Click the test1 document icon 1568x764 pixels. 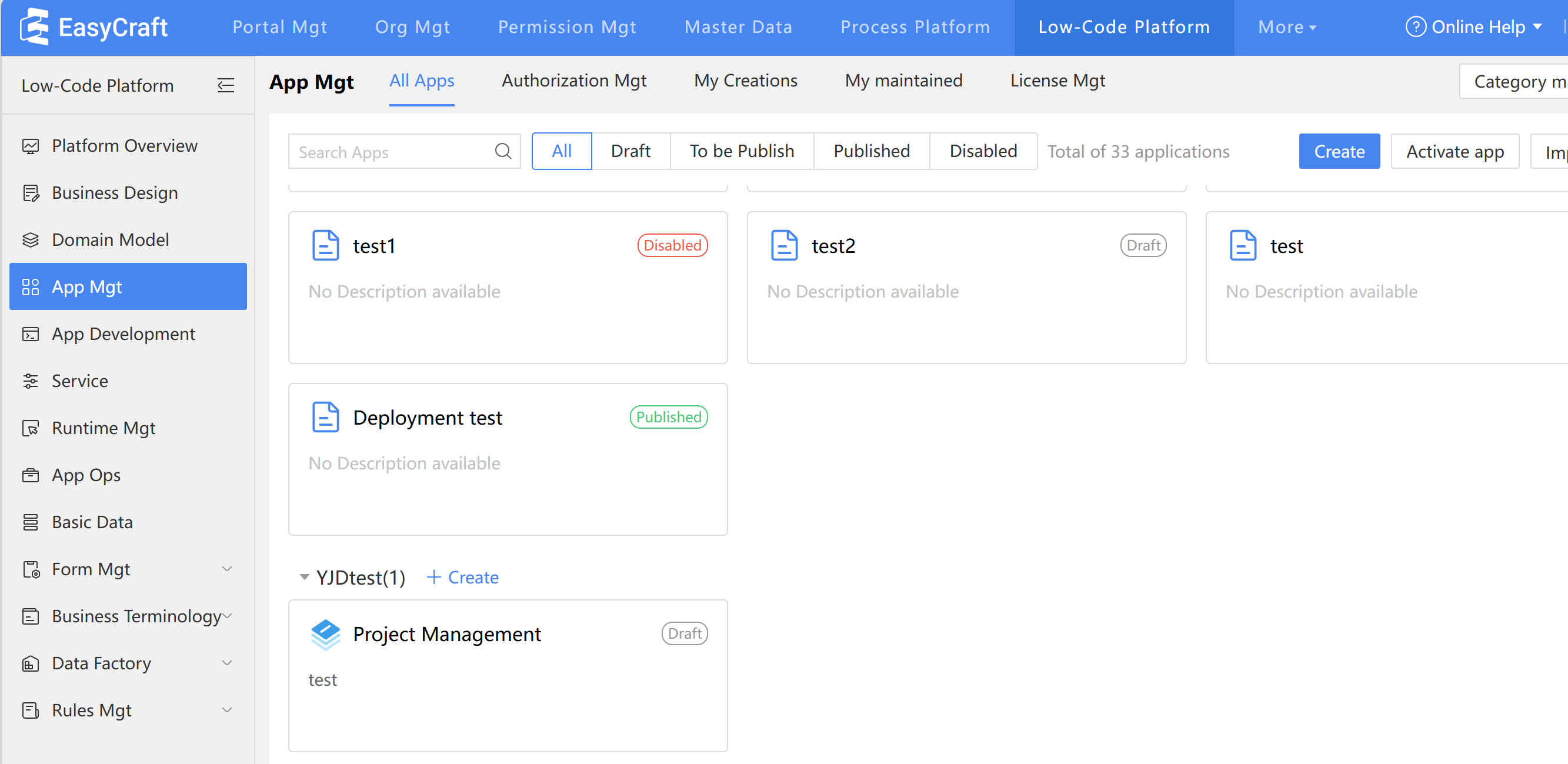326,246
